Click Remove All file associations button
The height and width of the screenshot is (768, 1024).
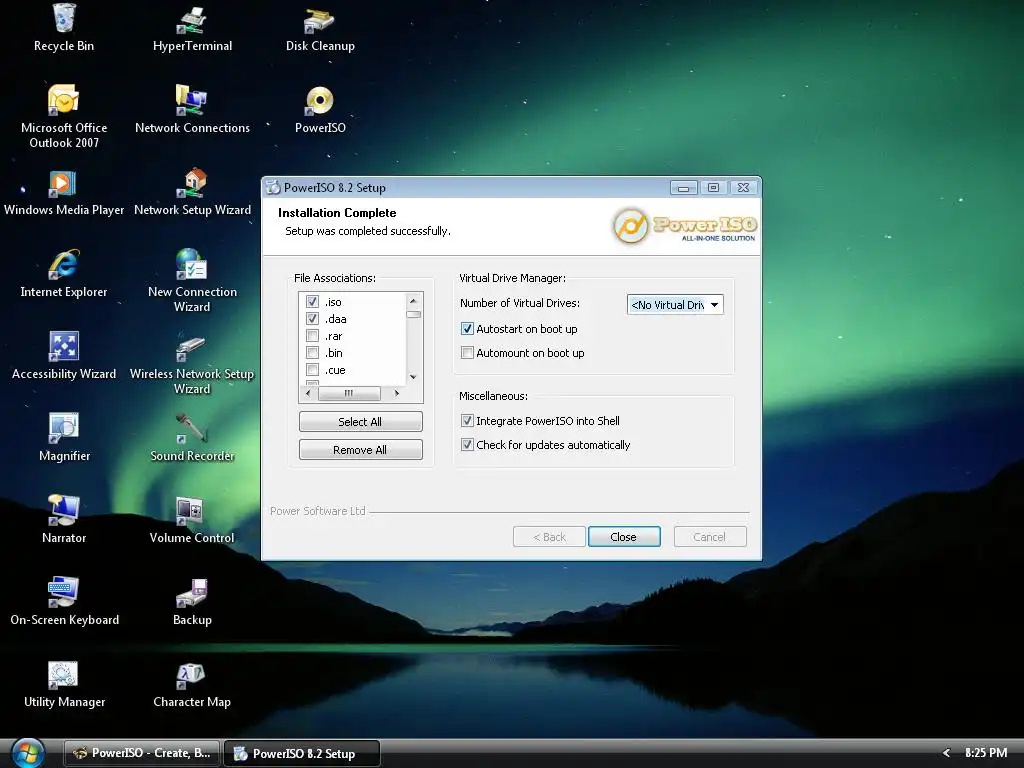pyautogui.click(x=360, y=450)
